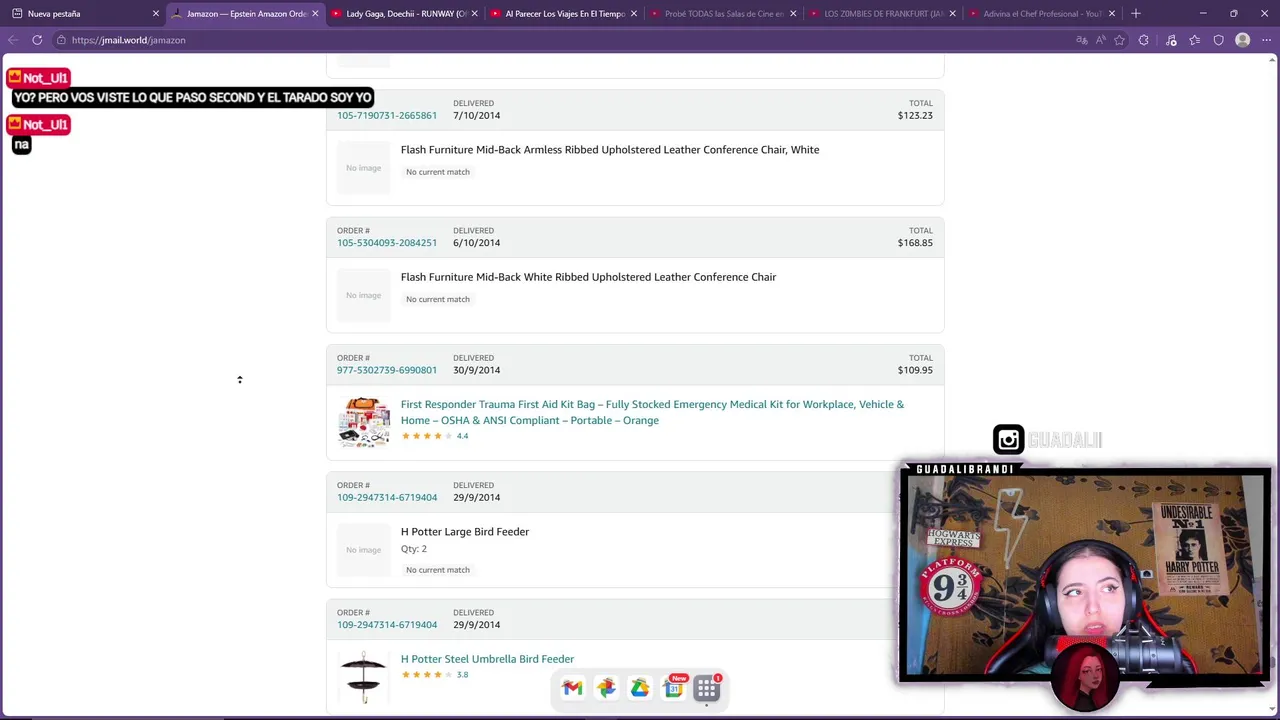
Task: Open the First Responder Trauma First Aid Kit link
Action: point(652,412)
